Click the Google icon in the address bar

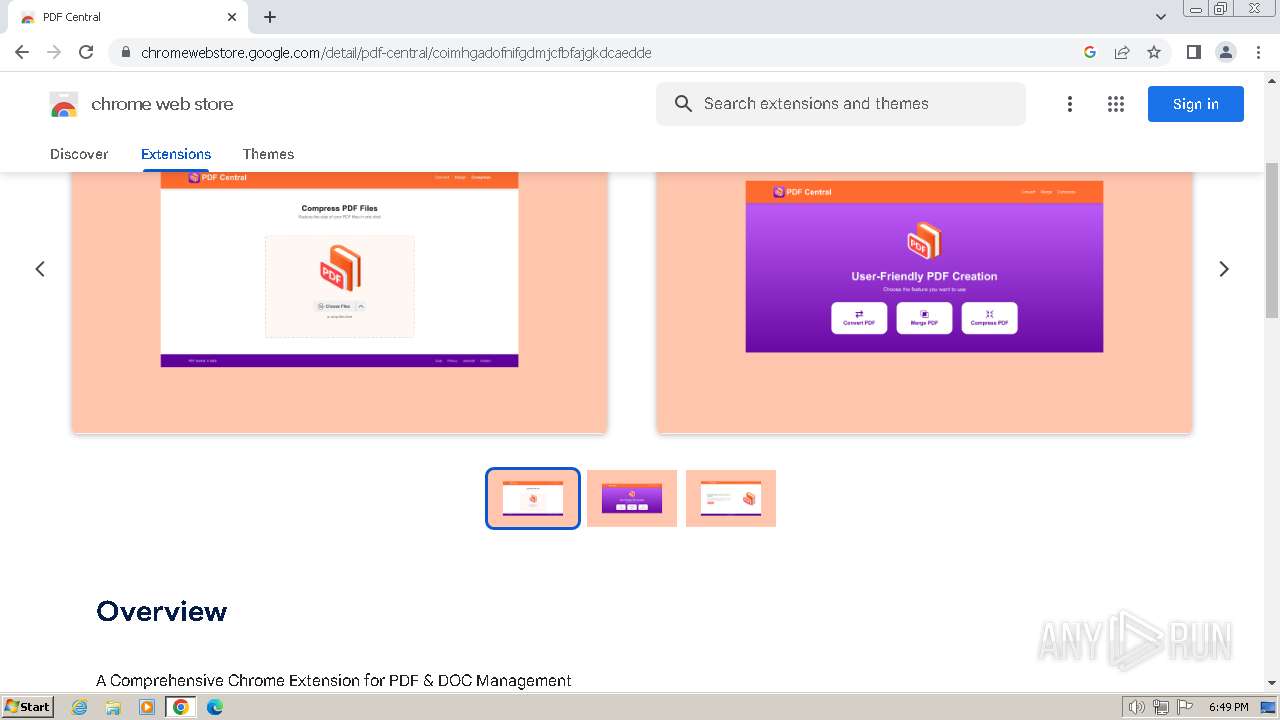pos(1090,52)
